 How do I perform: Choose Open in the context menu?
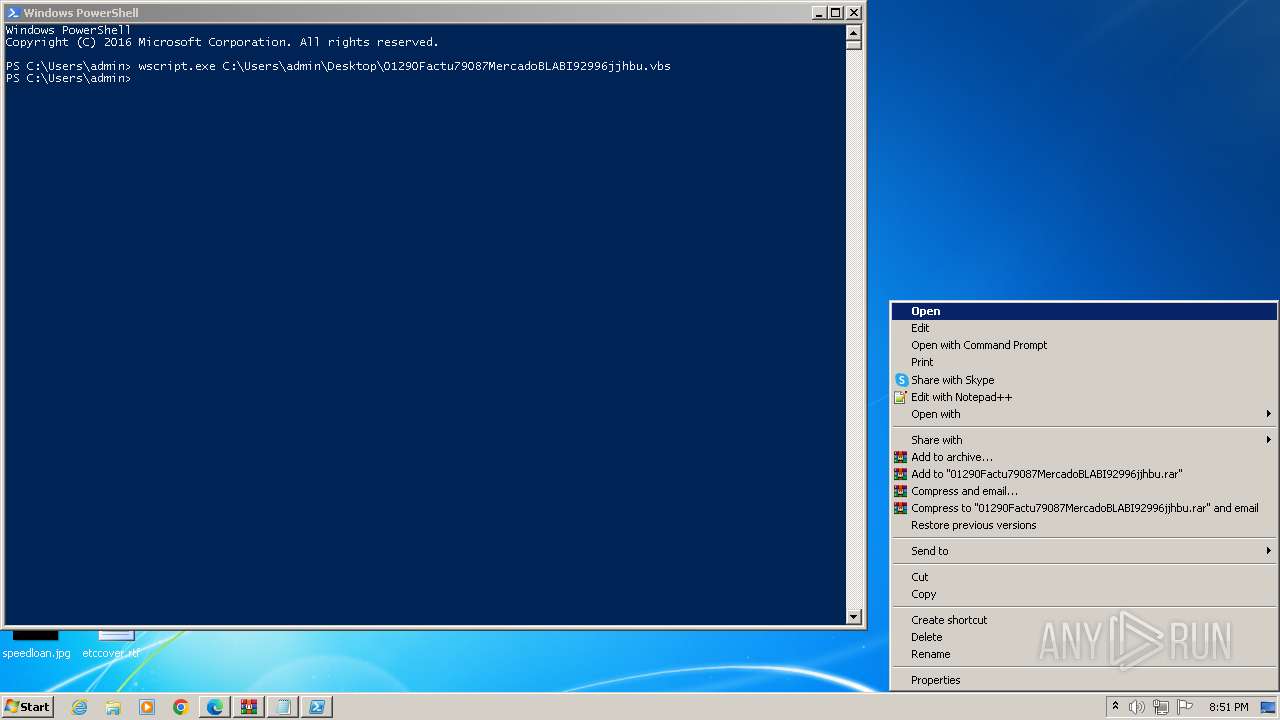[x=1084, y=311]
